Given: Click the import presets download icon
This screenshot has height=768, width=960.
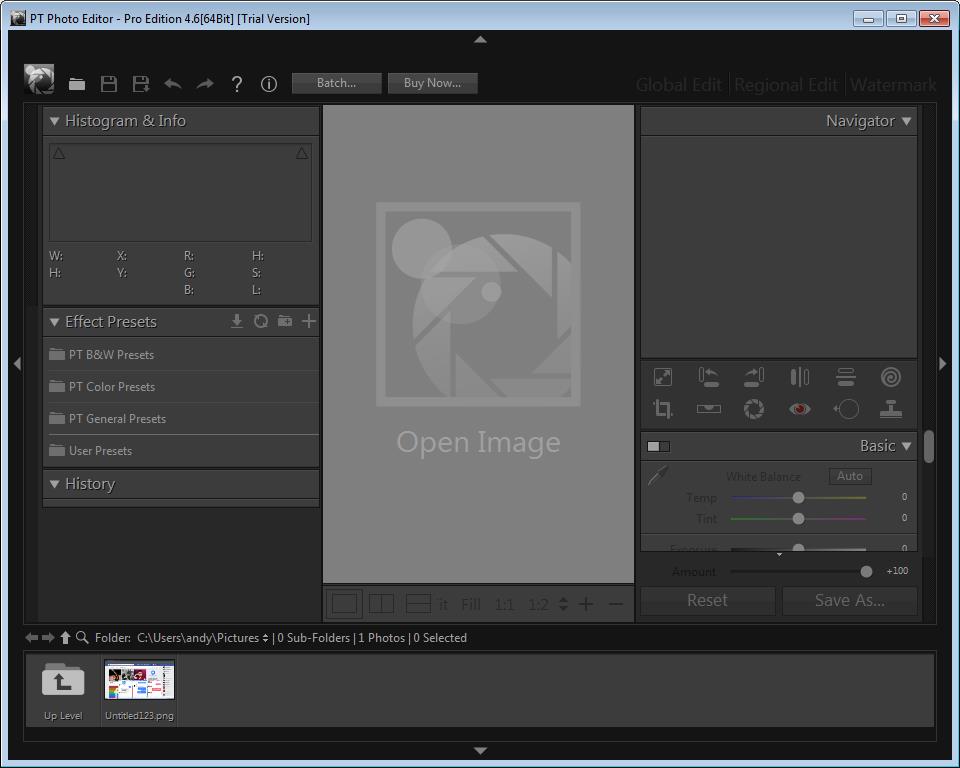Looking at the screenshot, I should (x=237, y=321).
